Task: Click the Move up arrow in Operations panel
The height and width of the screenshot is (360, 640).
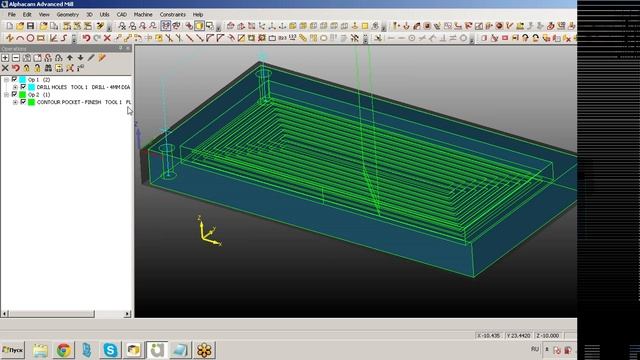Action: [70, 58]
